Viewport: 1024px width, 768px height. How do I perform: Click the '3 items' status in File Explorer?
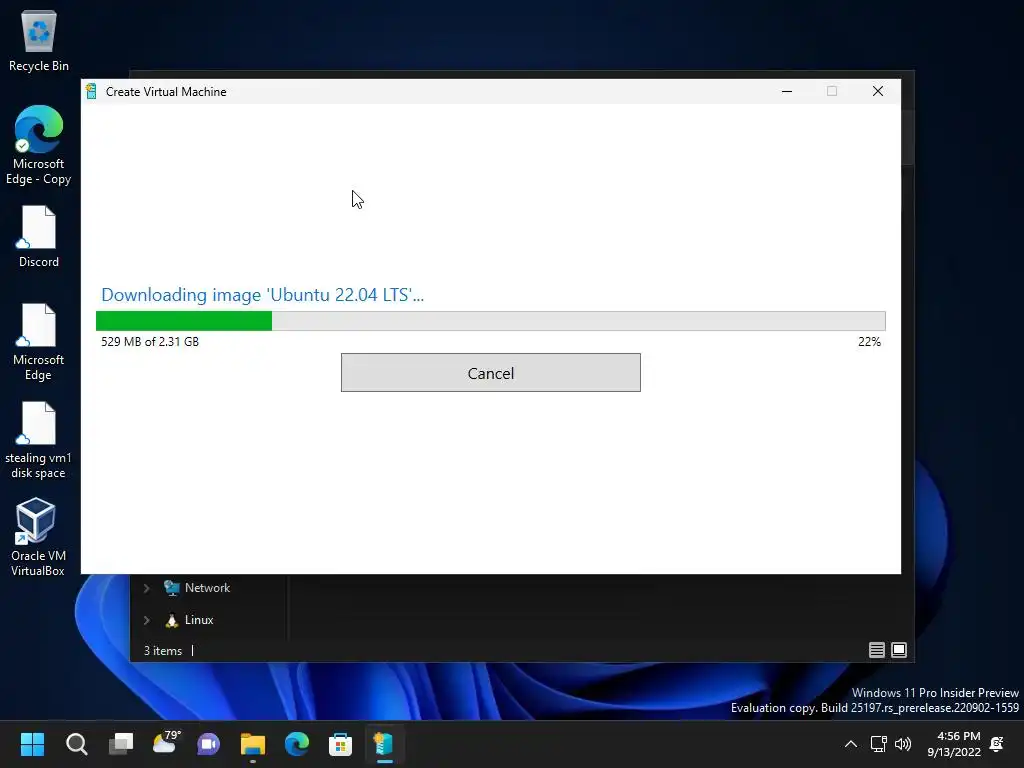[x=163, y=650]
